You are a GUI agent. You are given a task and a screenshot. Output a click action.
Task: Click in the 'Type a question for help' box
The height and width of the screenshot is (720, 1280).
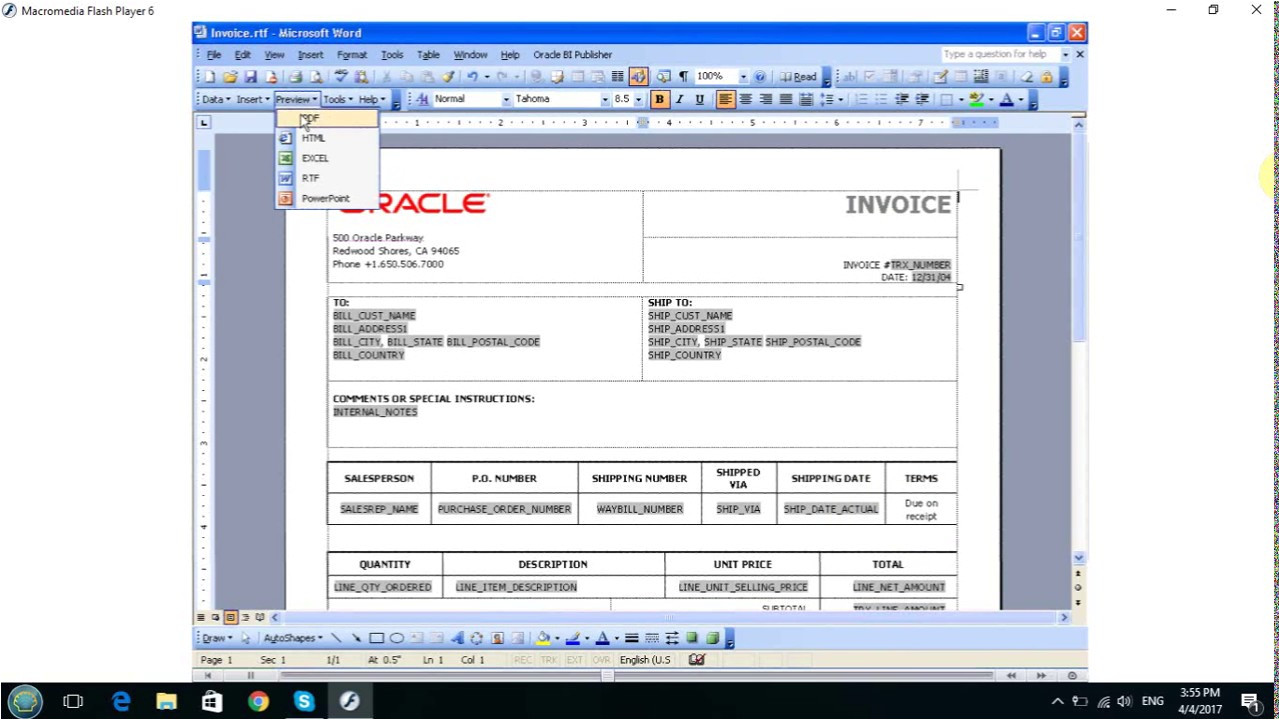[998, 54]
